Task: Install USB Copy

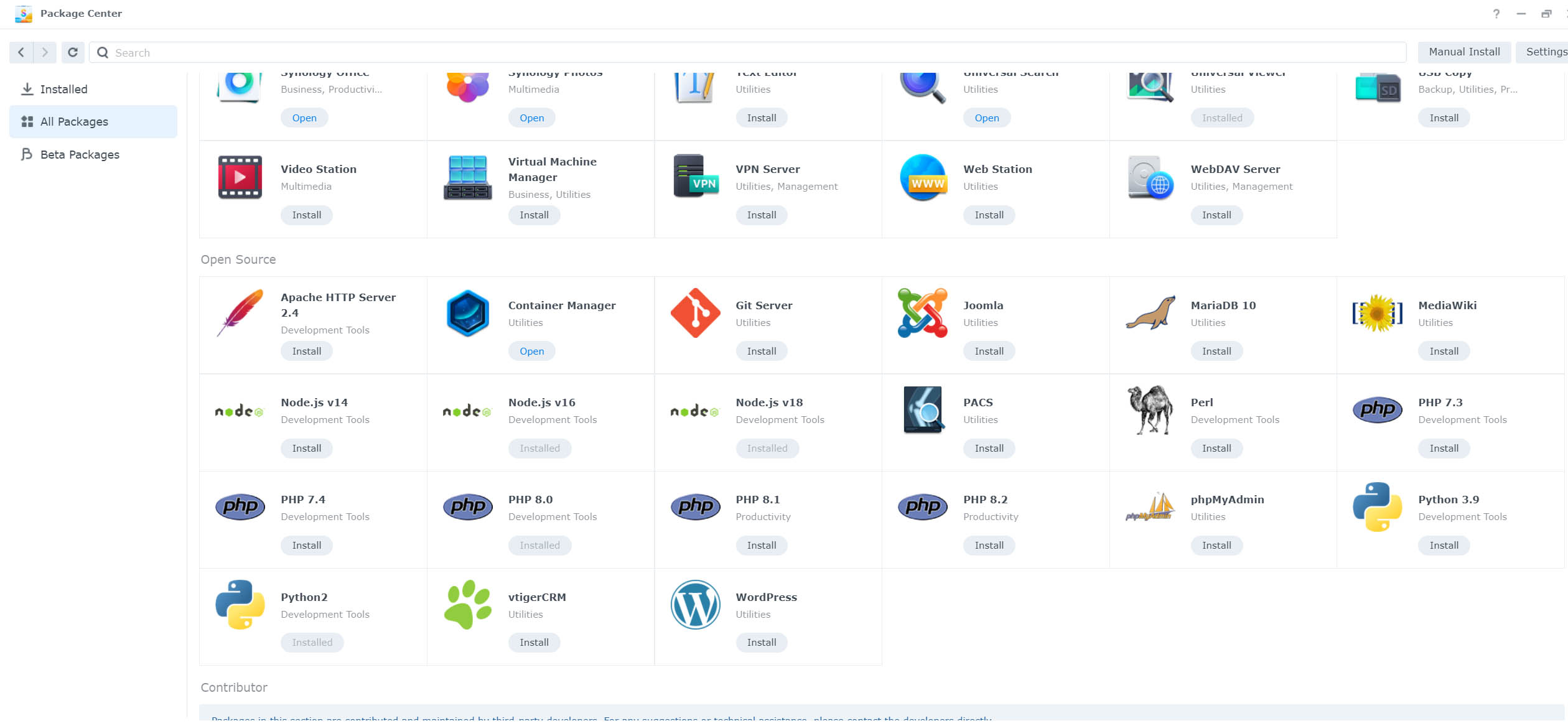Action: pos(1444,118)
